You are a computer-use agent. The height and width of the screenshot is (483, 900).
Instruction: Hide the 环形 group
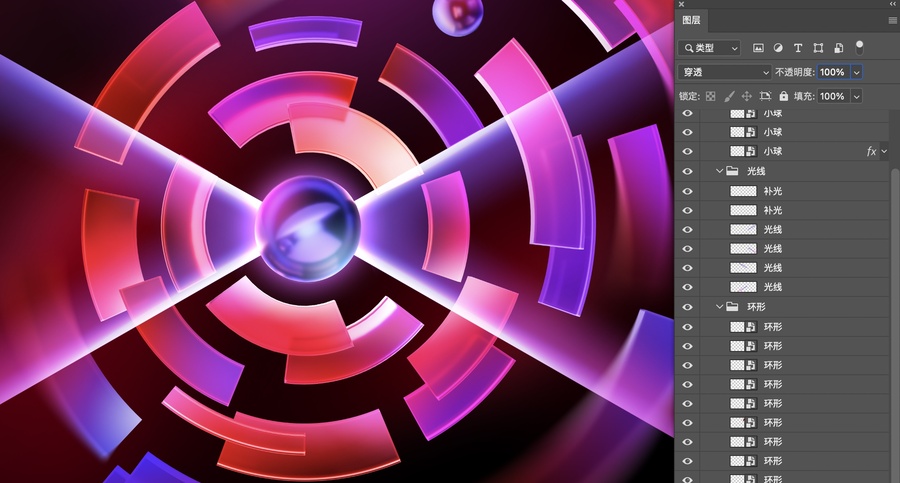(x=687, y=307)
